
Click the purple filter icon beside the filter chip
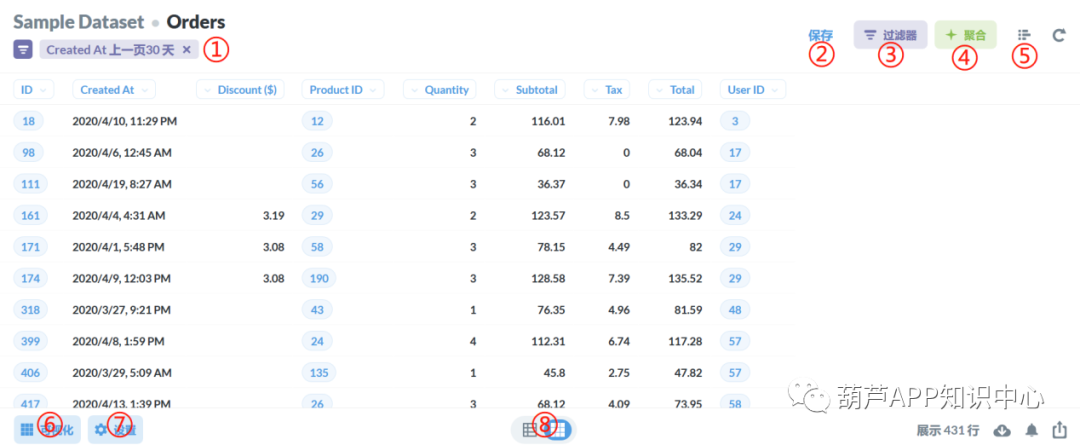tap(23, 50)
